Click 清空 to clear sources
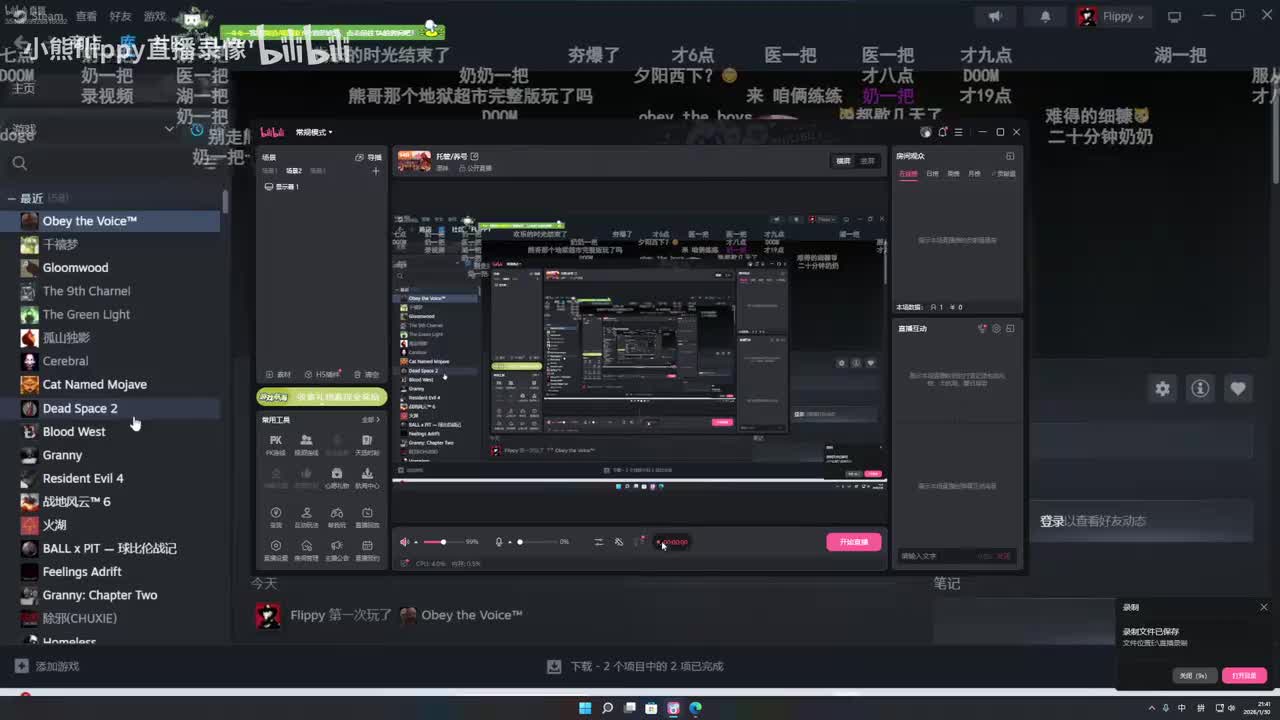Viewport: 1280px width, 720px height. [x=367, y=374]
